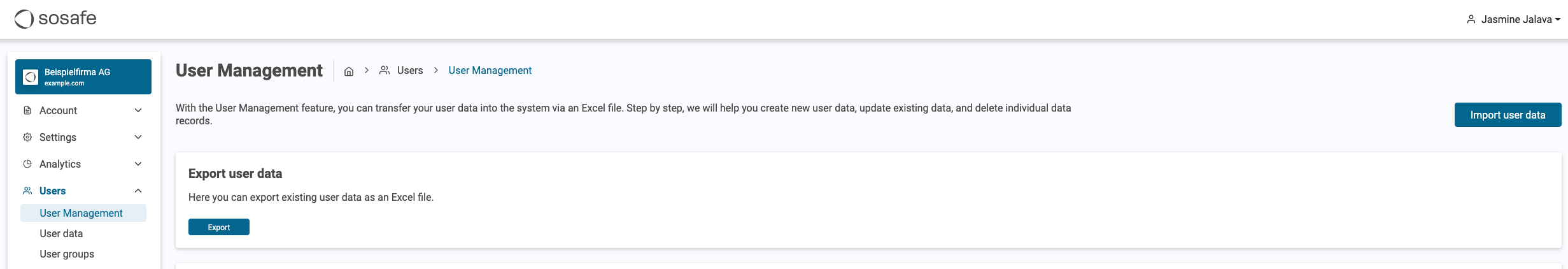Click the Analytics pie chart icon
Image resolution: width=1568 pixels, height=269 pixels.
pyautogui.click(x=27, y=164)
